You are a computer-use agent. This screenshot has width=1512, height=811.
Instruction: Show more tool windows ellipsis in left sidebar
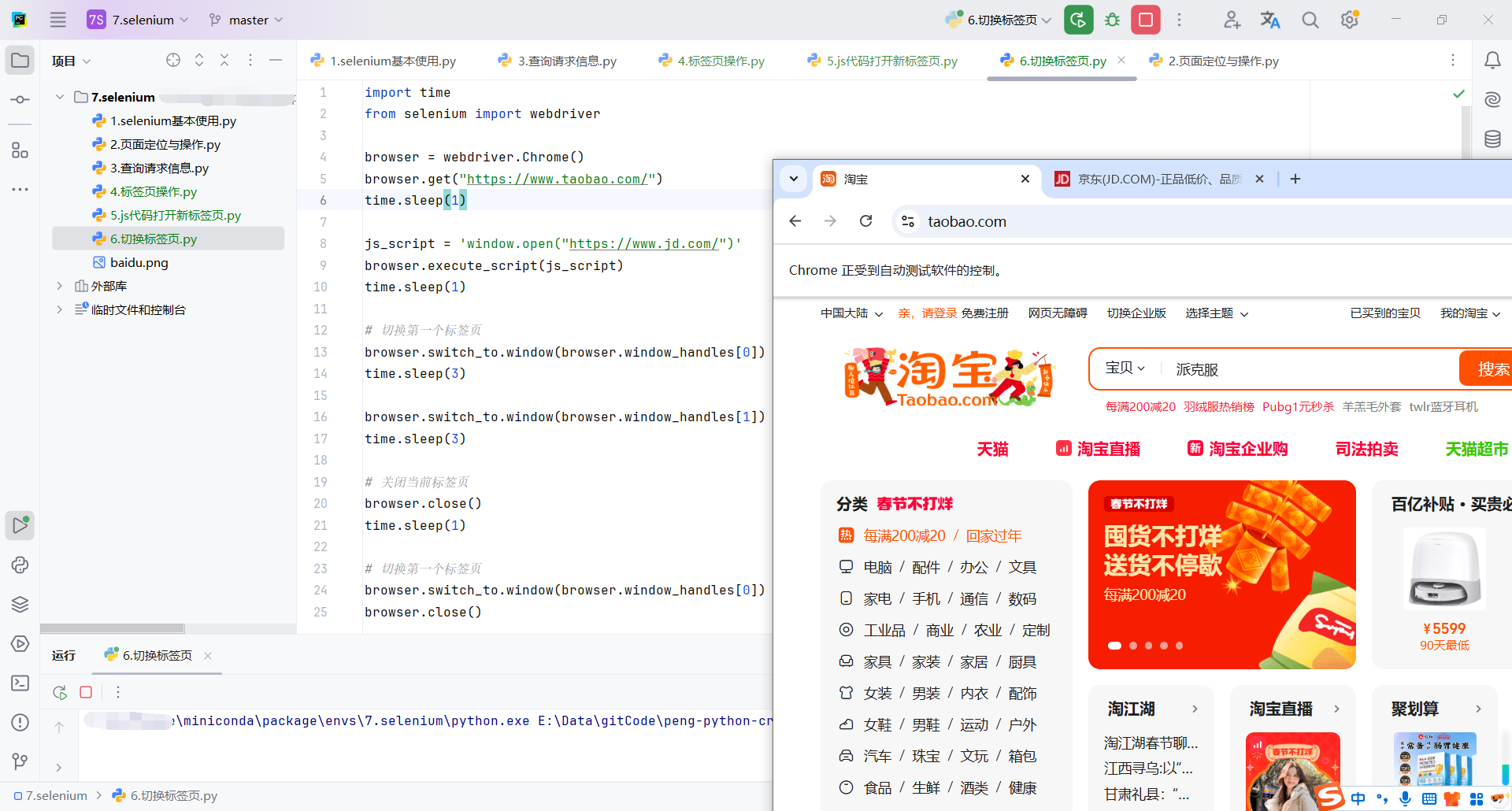[20, 190]
